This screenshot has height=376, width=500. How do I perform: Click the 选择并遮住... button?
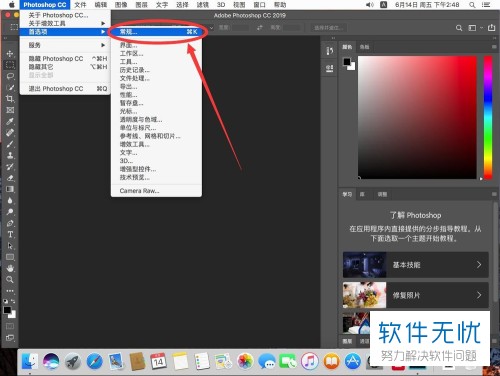pos(329,28)
